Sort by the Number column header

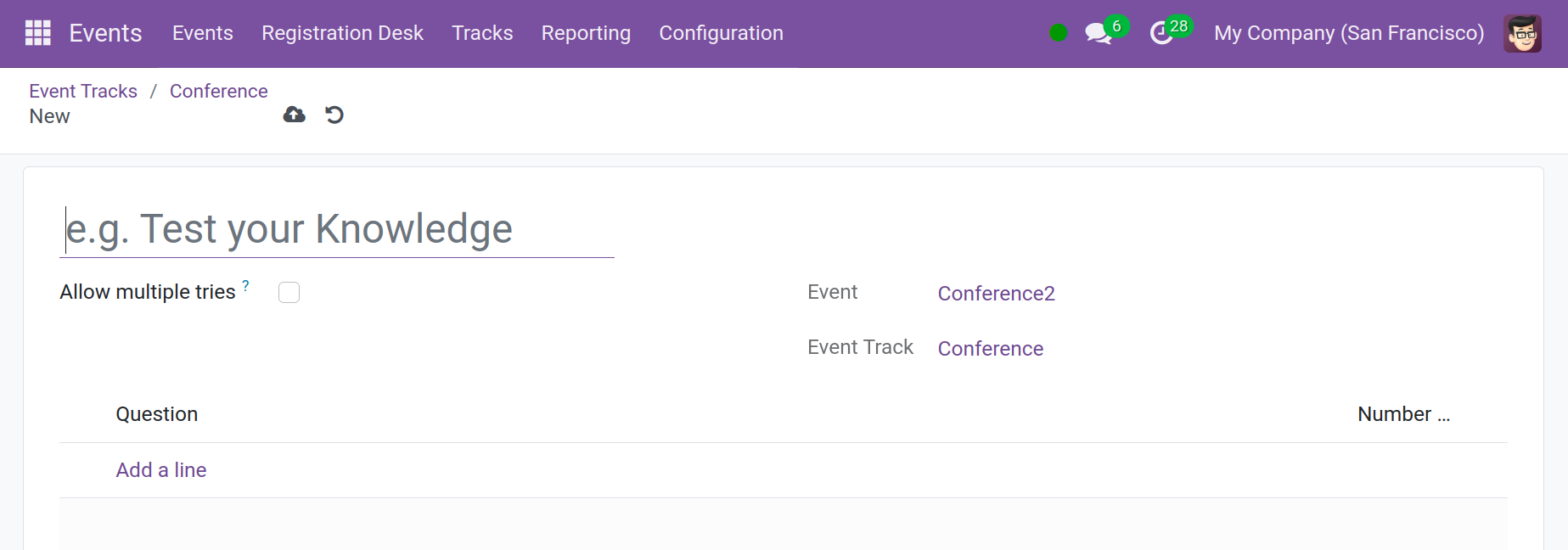click(x=1403, y=414)
